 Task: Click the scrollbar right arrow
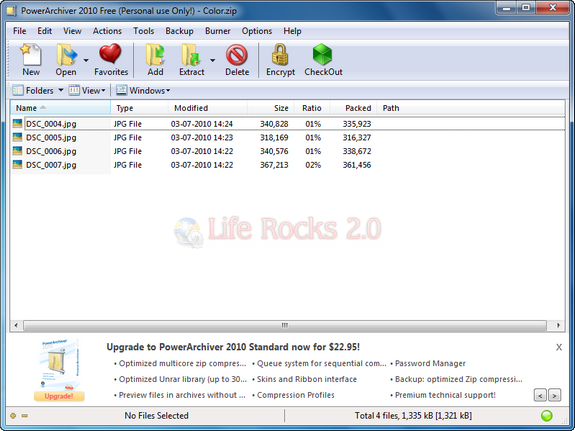[558, 325]
